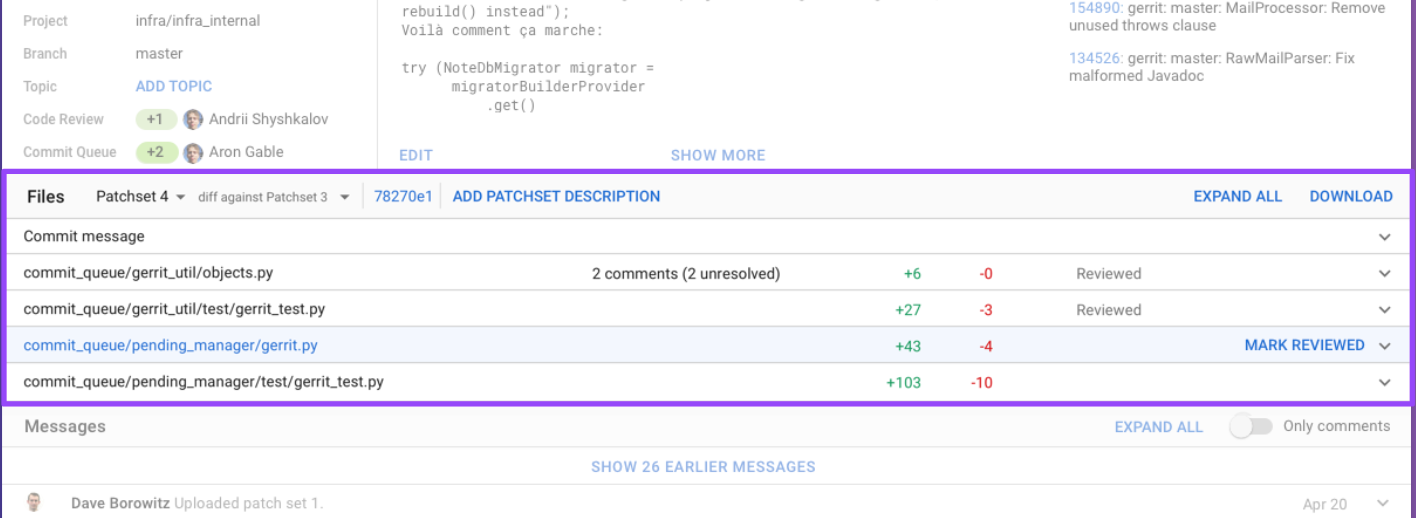Expand the Commit message row chevron
1416x518 pixels.
[1384, 237]
